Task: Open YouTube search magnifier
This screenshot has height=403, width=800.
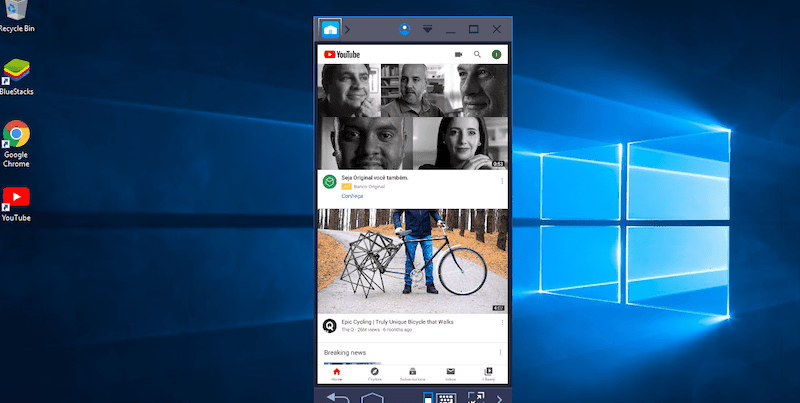Action: pos(477,54)
